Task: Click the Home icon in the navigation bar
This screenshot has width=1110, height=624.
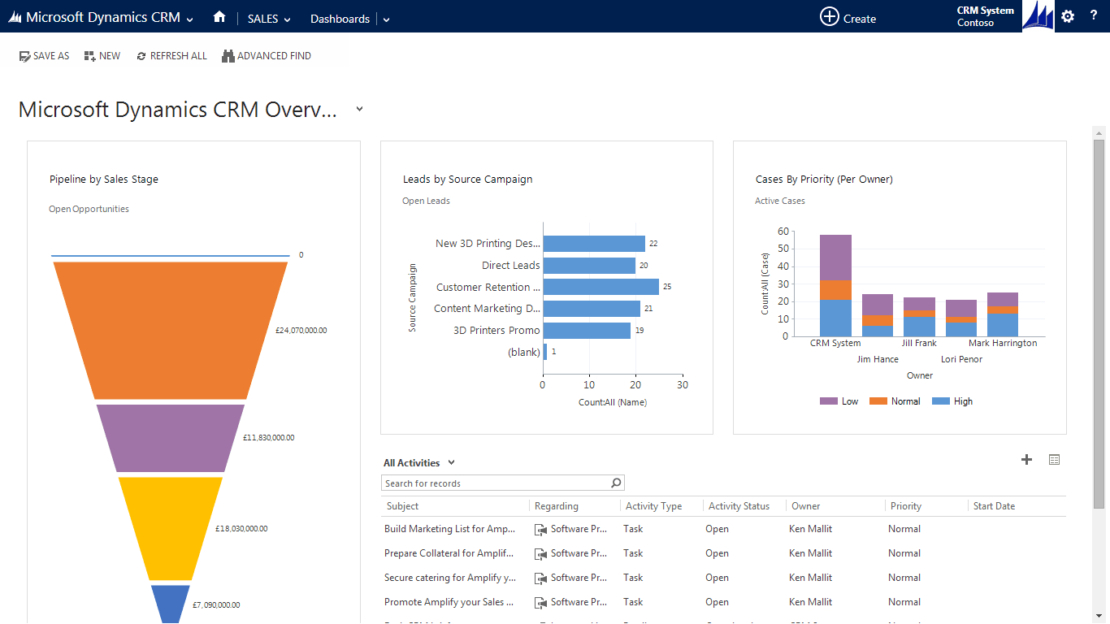Action: (x=218, y=16)
